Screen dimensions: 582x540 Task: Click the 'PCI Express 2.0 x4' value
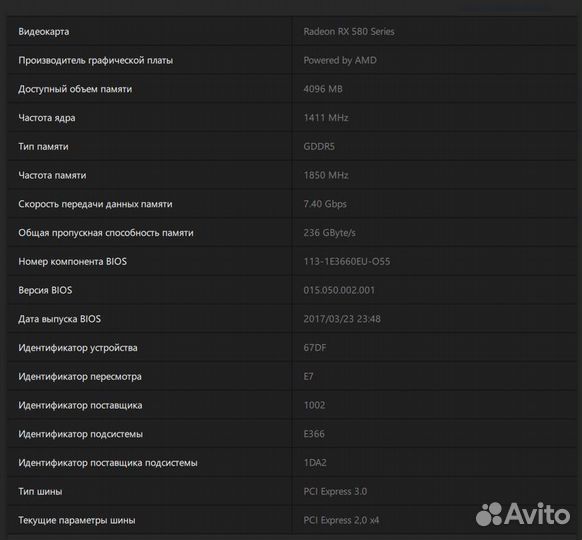point(341,520)
